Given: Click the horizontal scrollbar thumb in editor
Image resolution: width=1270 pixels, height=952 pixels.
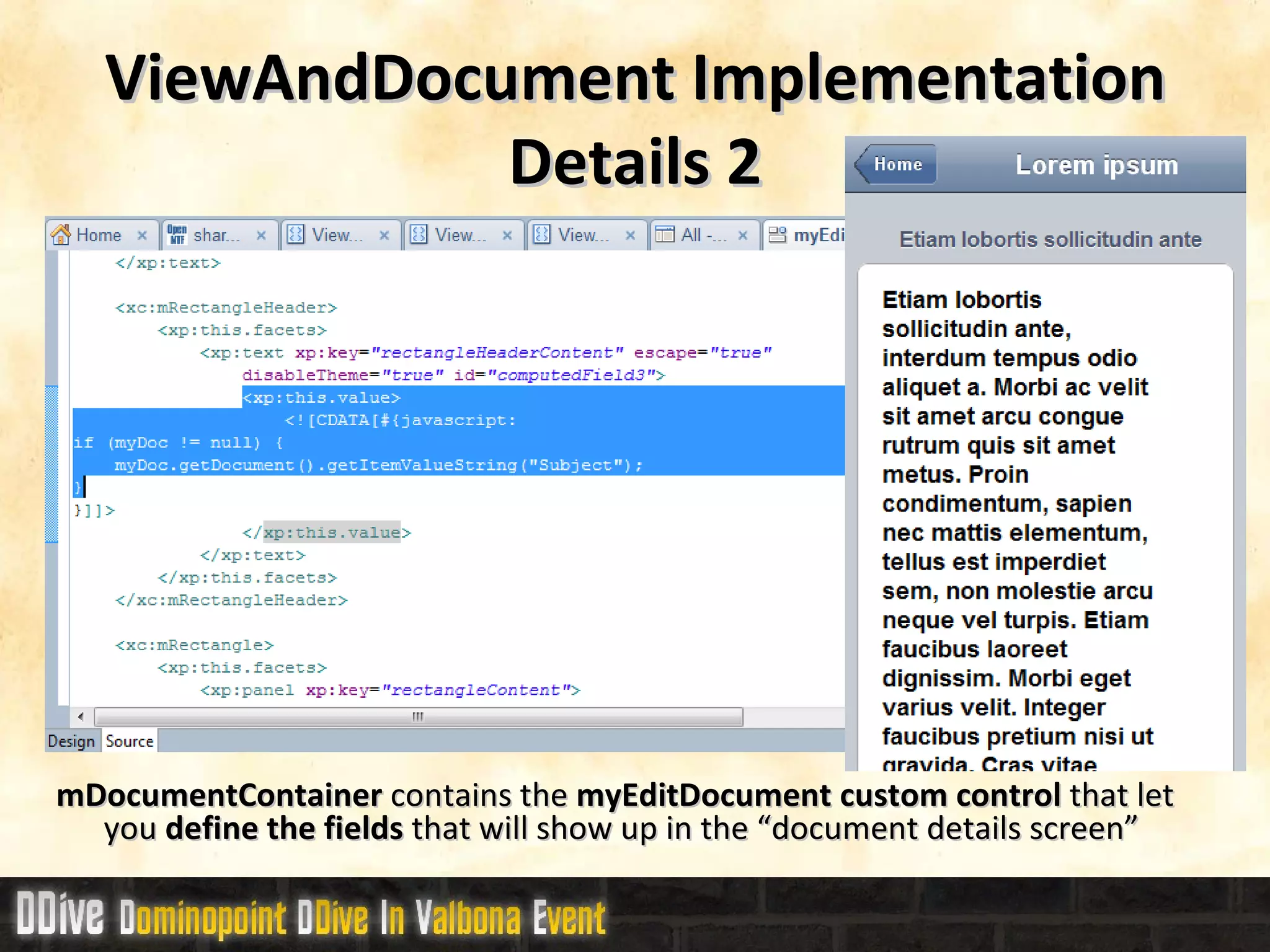Looking at the screenshot, I should coord(419,717).
